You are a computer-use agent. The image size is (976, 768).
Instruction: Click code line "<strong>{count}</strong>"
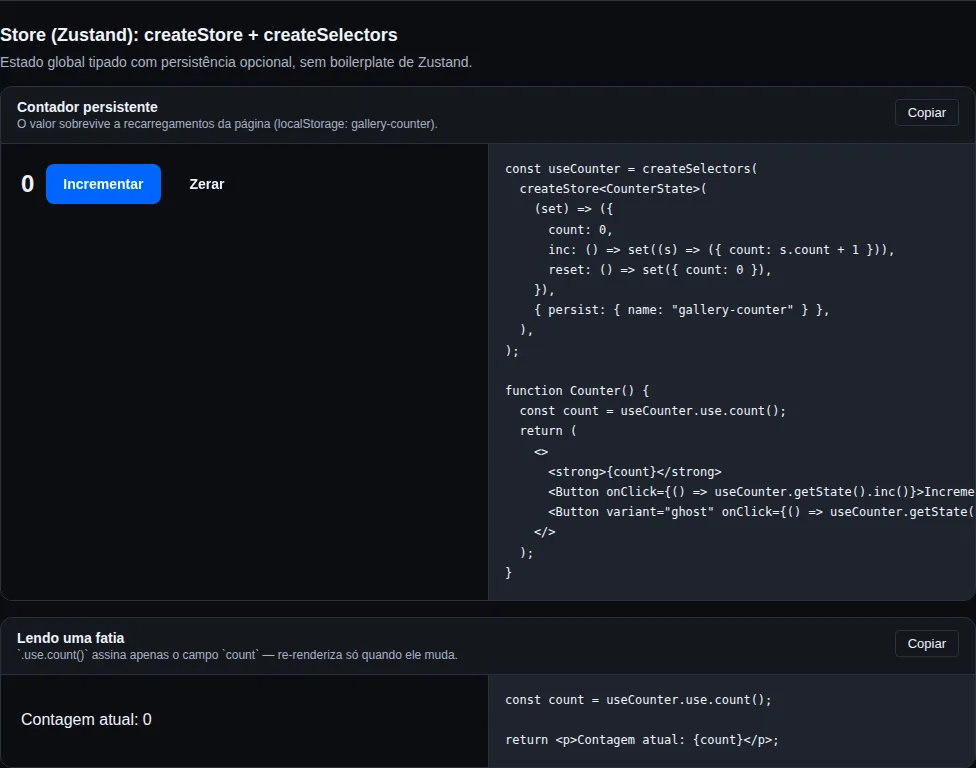635,472
